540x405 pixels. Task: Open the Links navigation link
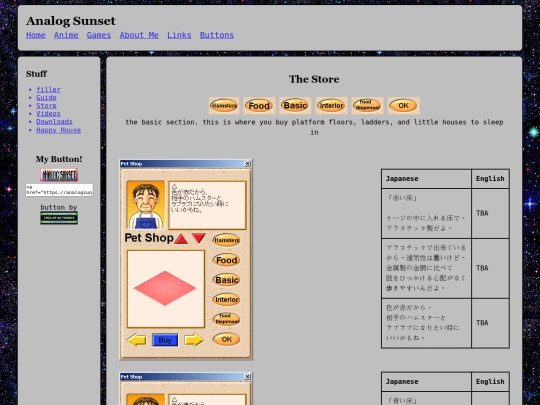(179, 35)
